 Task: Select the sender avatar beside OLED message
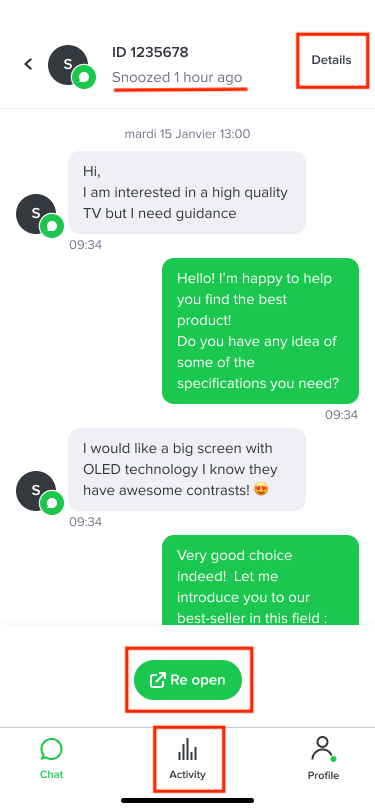coord(36,490)
